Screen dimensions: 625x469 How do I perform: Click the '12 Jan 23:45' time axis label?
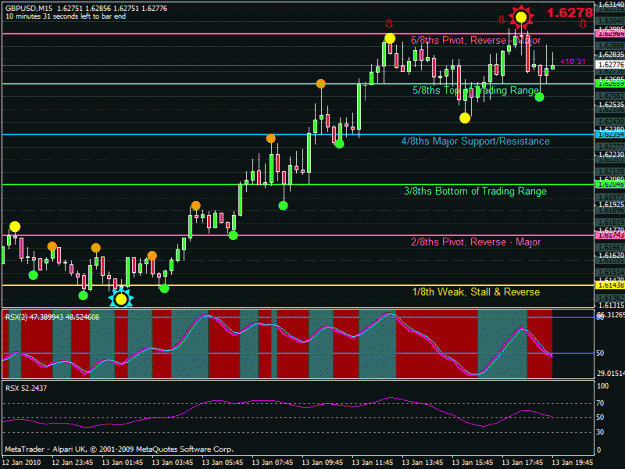click(x=73, y=463)
